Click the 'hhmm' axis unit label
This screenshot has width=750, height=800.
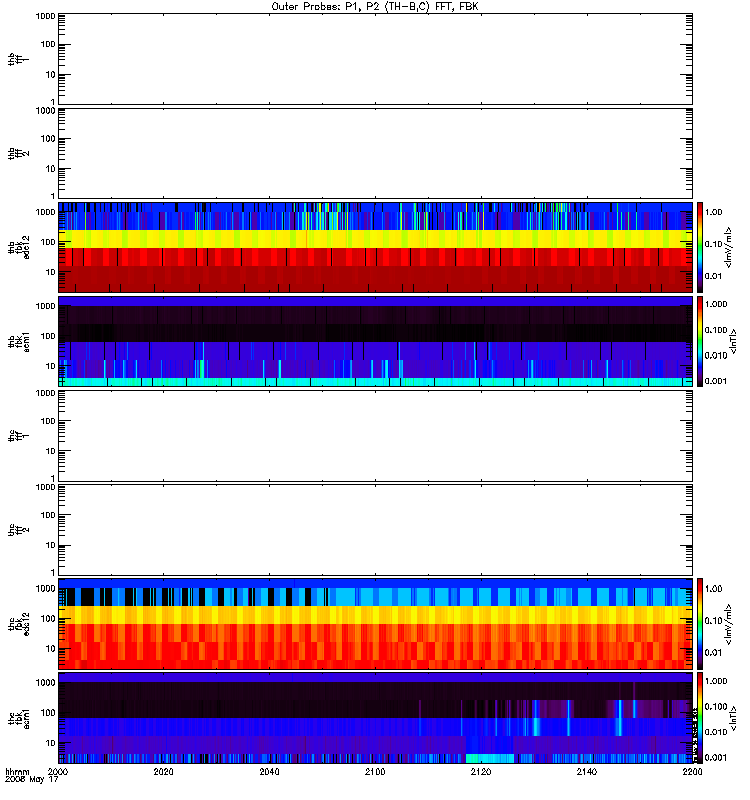[x=17, y=771]
